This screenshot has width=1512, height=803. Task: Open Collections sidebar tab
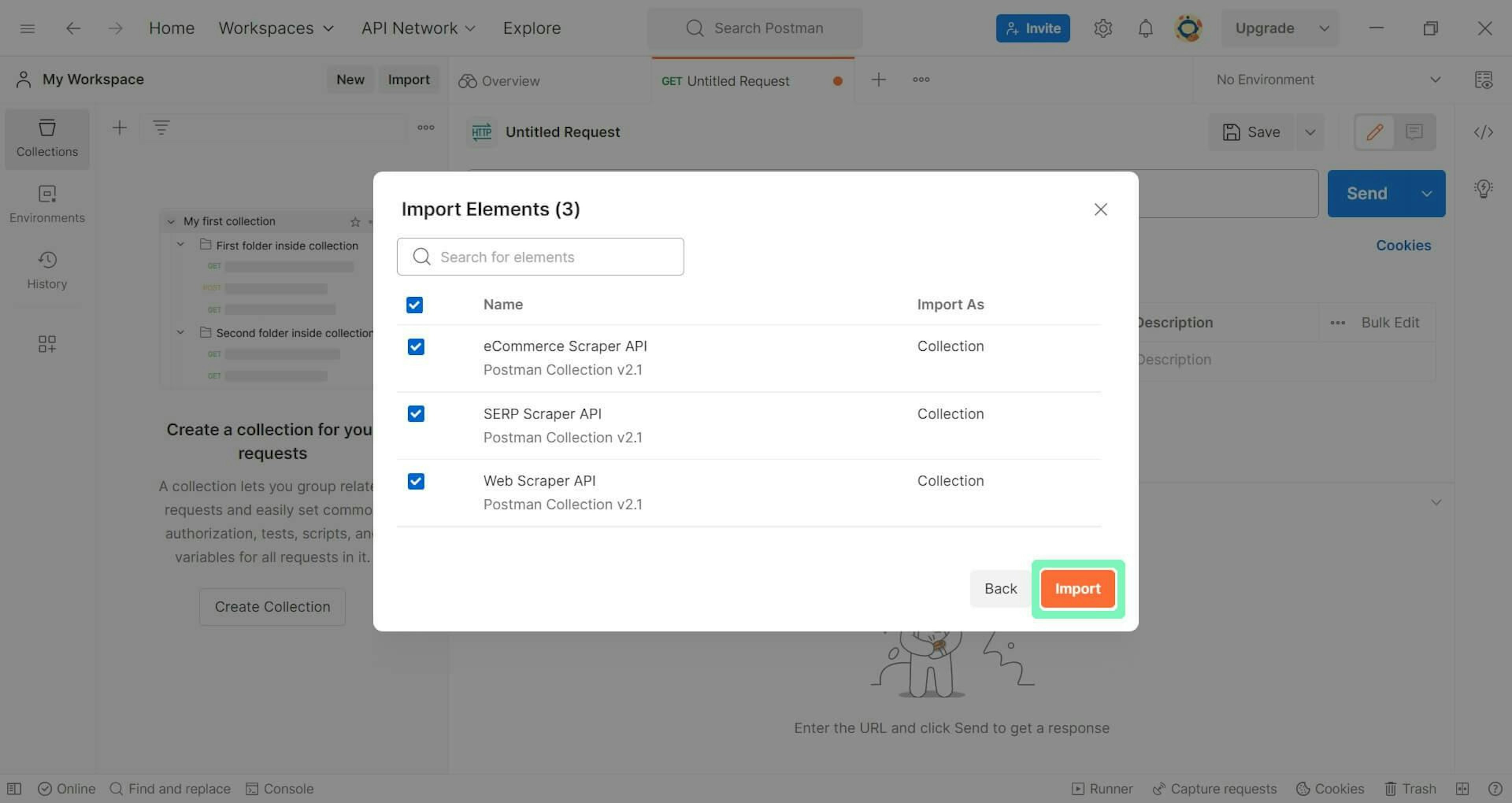(x=47, y=139)
